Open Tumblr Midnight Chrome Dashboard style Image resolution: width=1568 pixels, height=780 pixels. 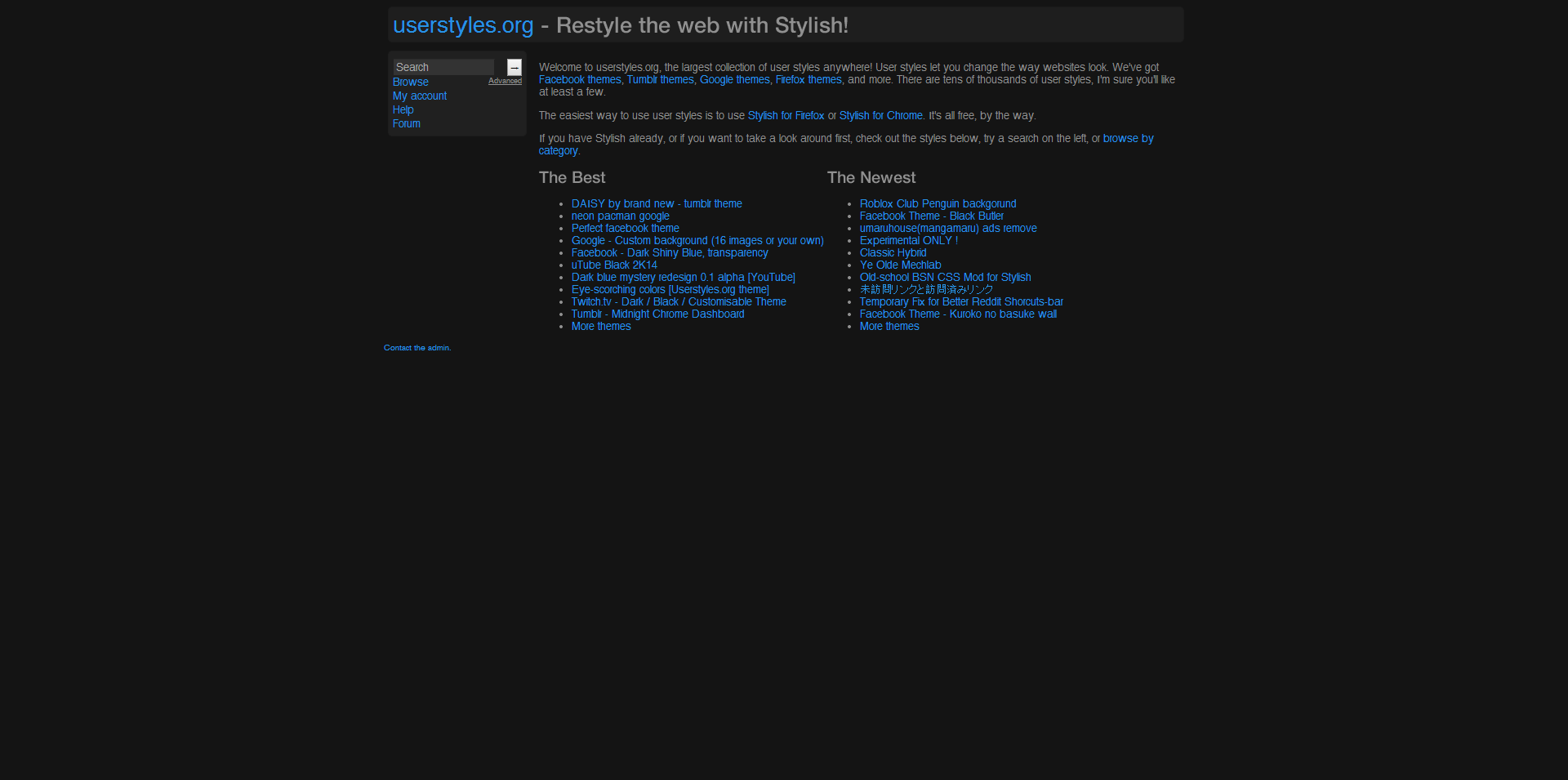[x=657, y=314]
